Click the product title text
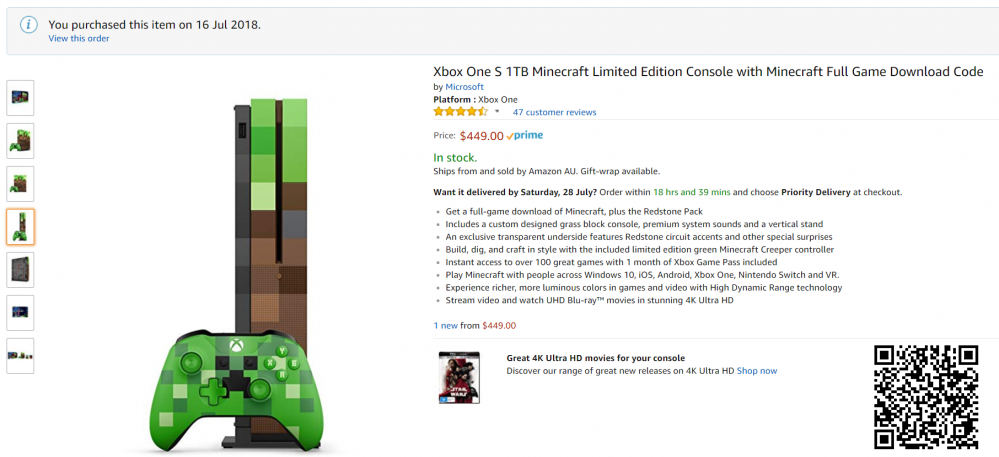 tap(707, 72)
